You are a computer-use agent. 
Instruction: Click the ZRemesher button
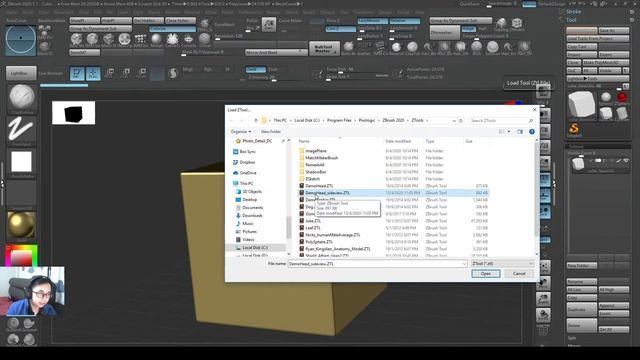coord(444,32)
